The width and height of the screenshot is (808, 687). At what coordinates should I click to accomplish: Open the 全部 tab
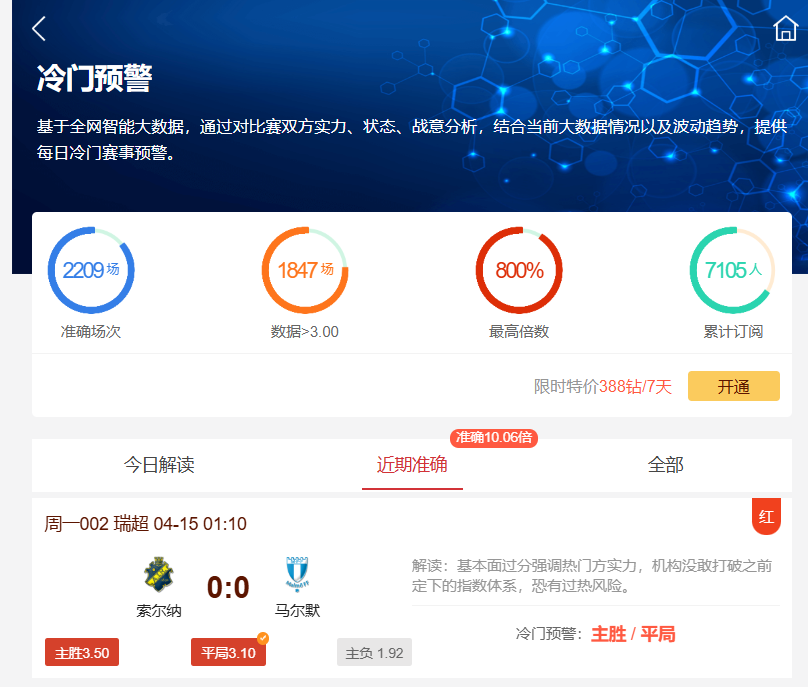click(x=665, y=465)
